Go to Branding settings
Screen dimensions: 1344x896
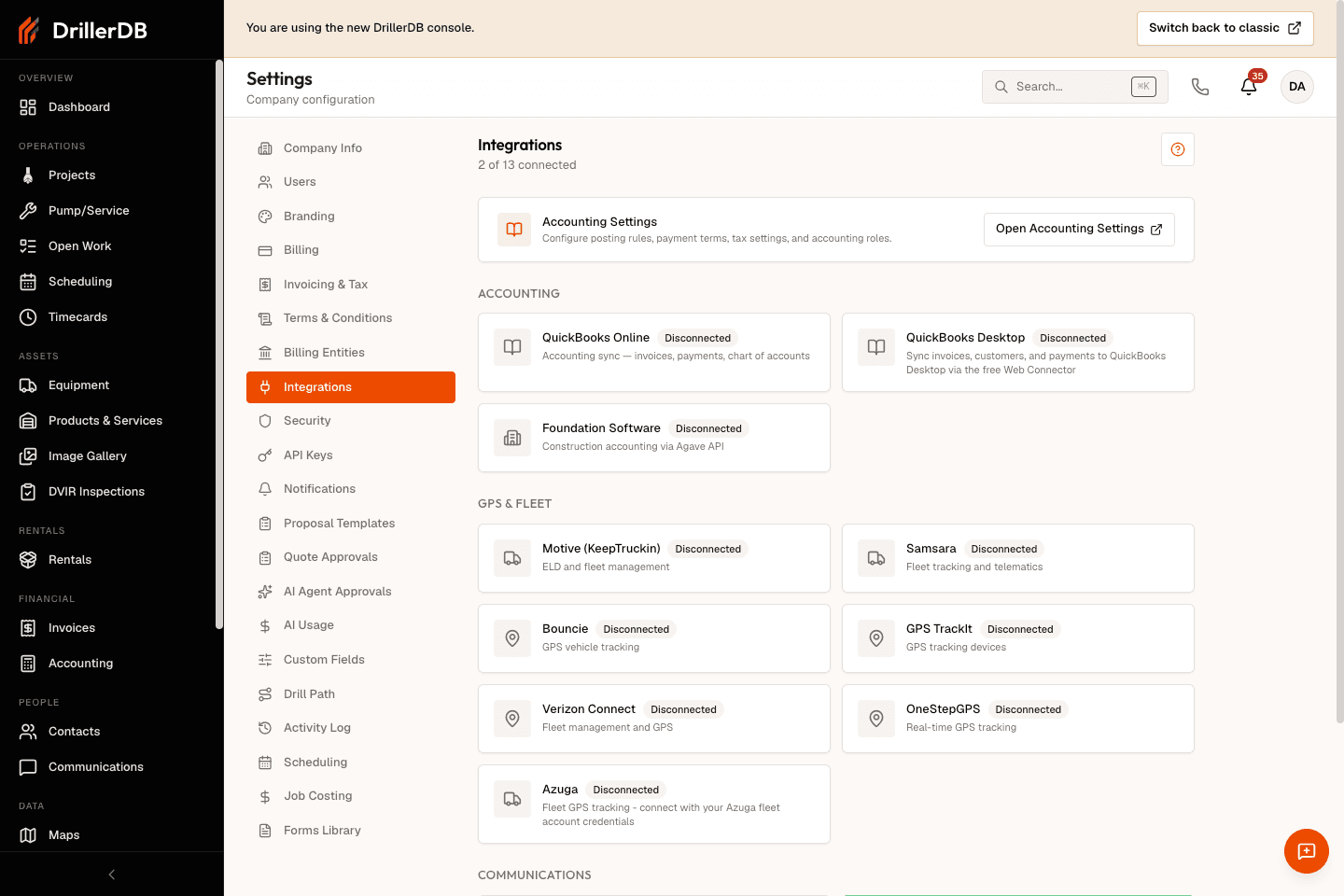pyautogui.click(x=351, y=217)
